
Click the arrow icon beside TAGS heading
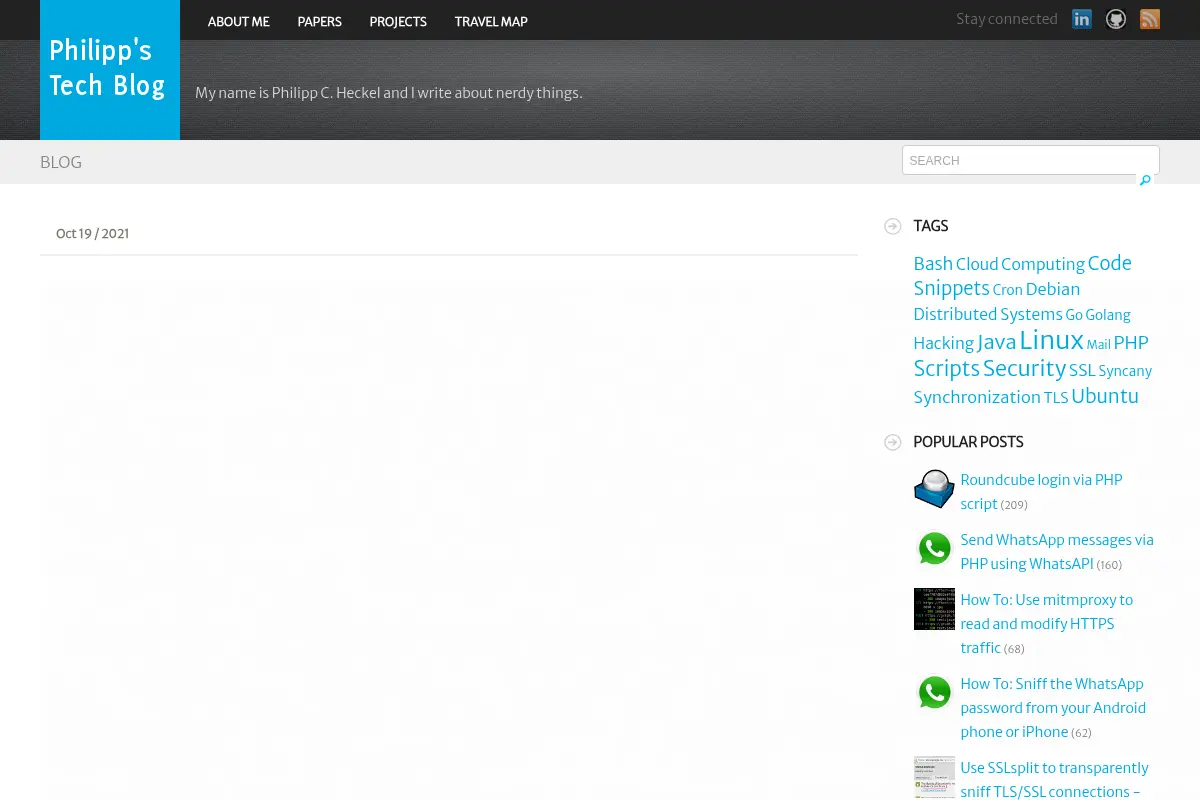[x=893, y=226]
